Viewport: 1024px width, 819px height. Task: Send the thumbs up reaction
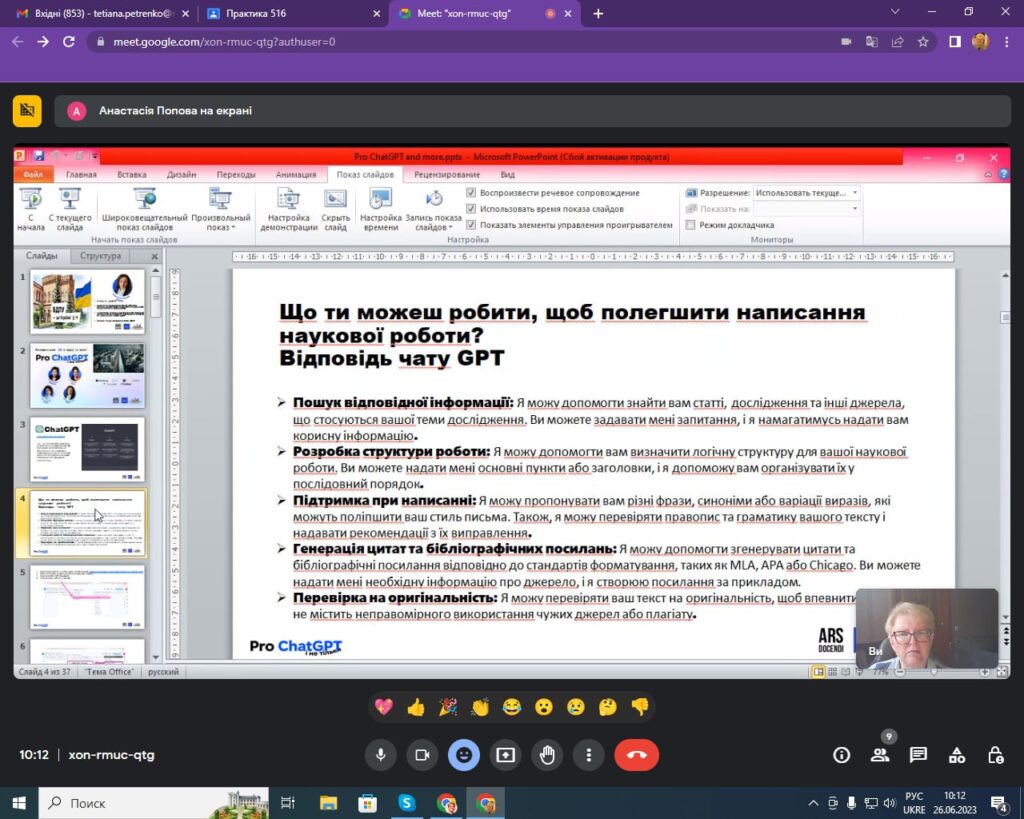(x=416, y=708)
